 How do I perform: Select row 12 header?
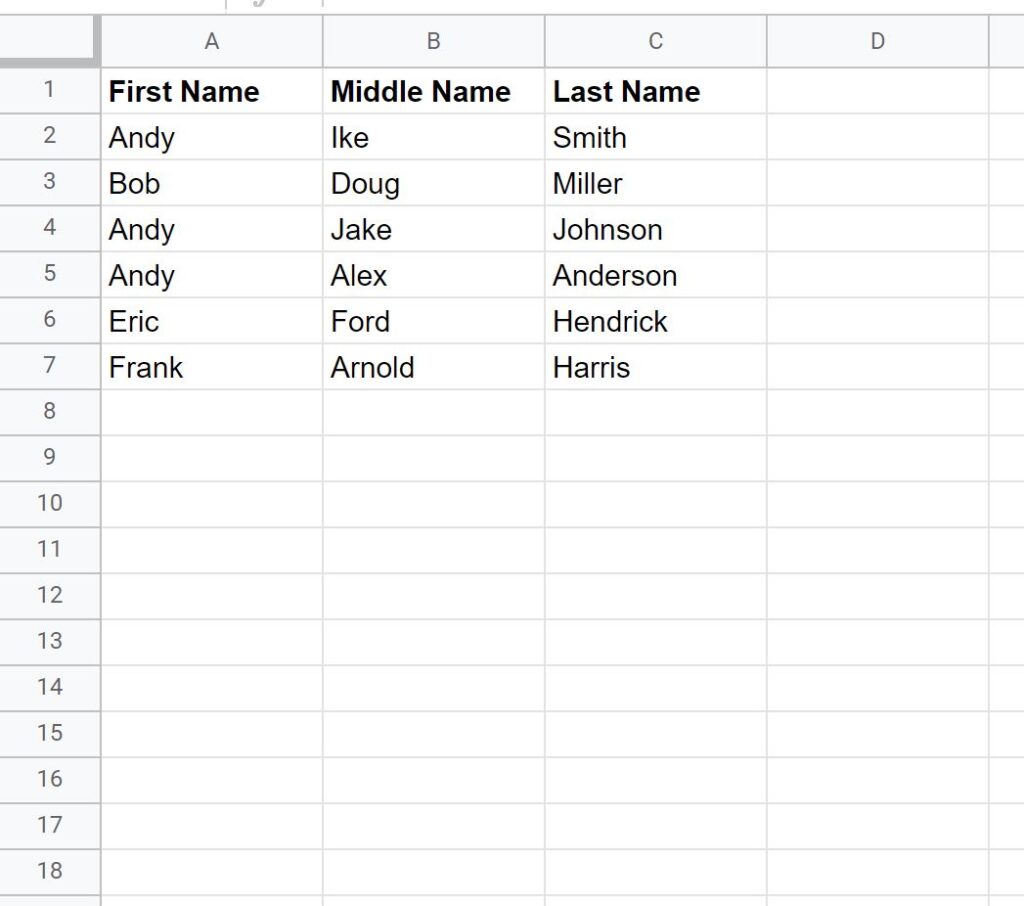pos(49,595)
